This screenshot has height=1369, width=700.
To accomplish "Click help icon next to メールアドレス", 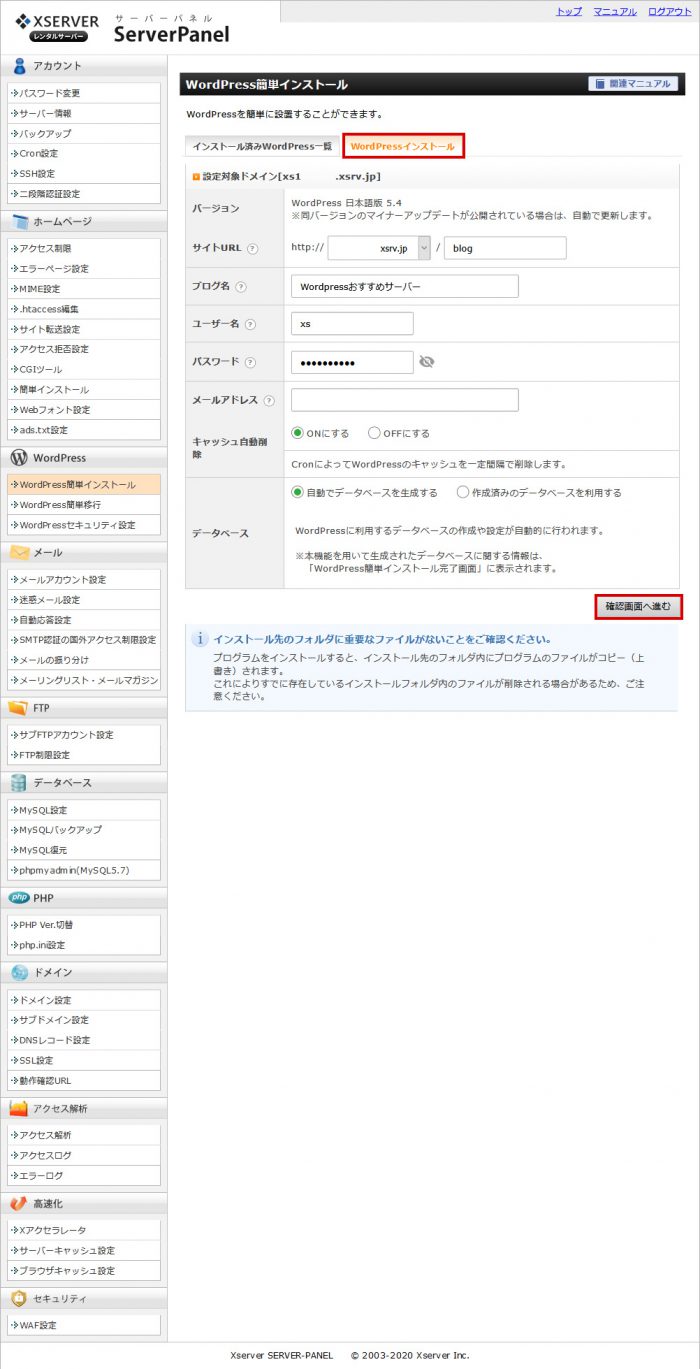I will [269, 400].
